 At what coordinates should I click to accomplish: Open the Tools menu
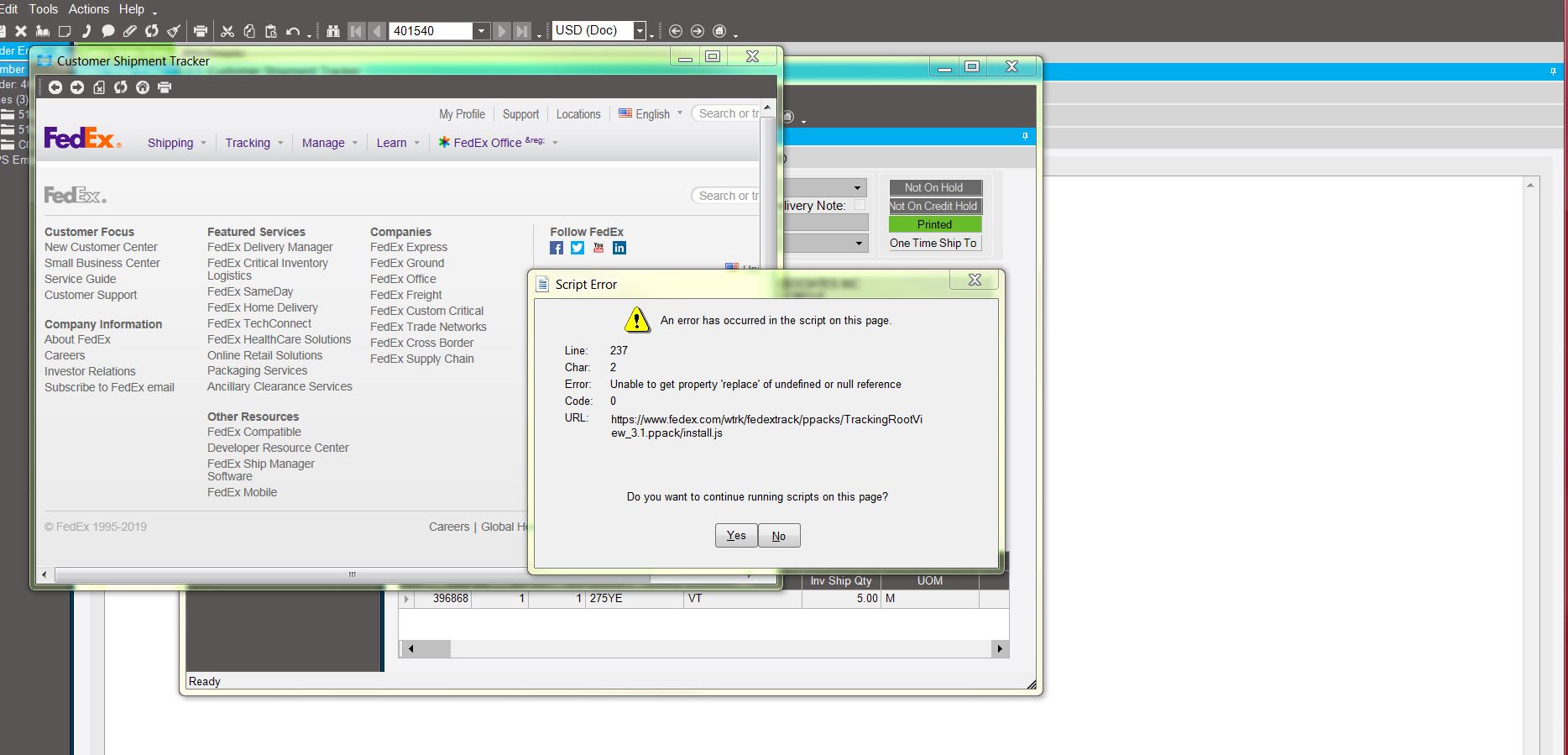[43, 9]
